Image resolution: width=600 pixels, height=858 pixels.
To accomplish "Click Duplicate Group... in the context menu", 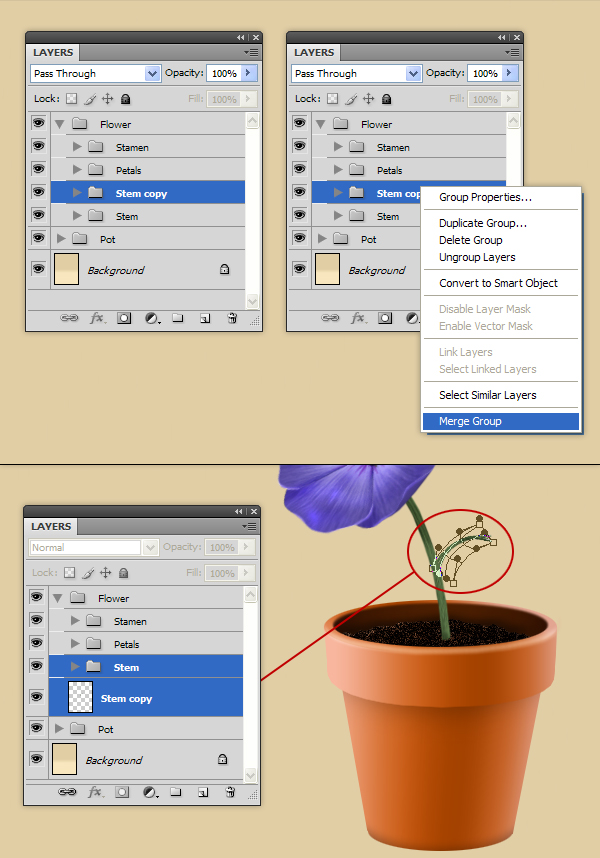I will point(482,223).
